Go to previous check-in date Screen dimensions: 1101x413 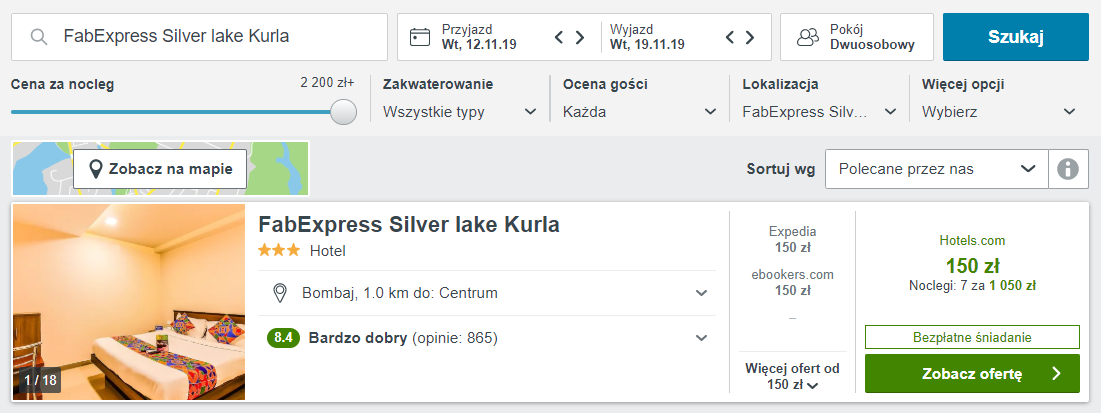pos(561,38)
